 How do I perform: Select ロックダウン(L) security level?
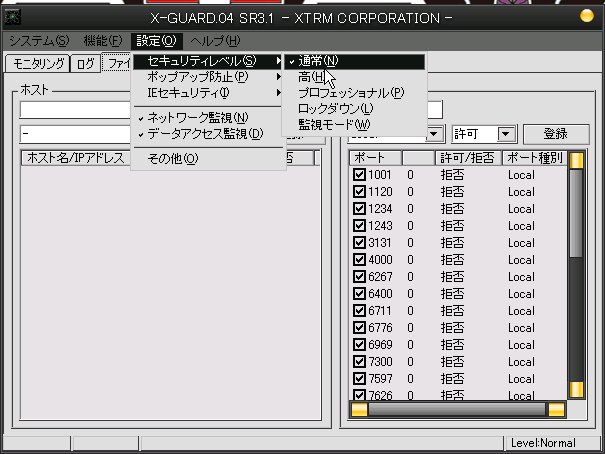355,108
